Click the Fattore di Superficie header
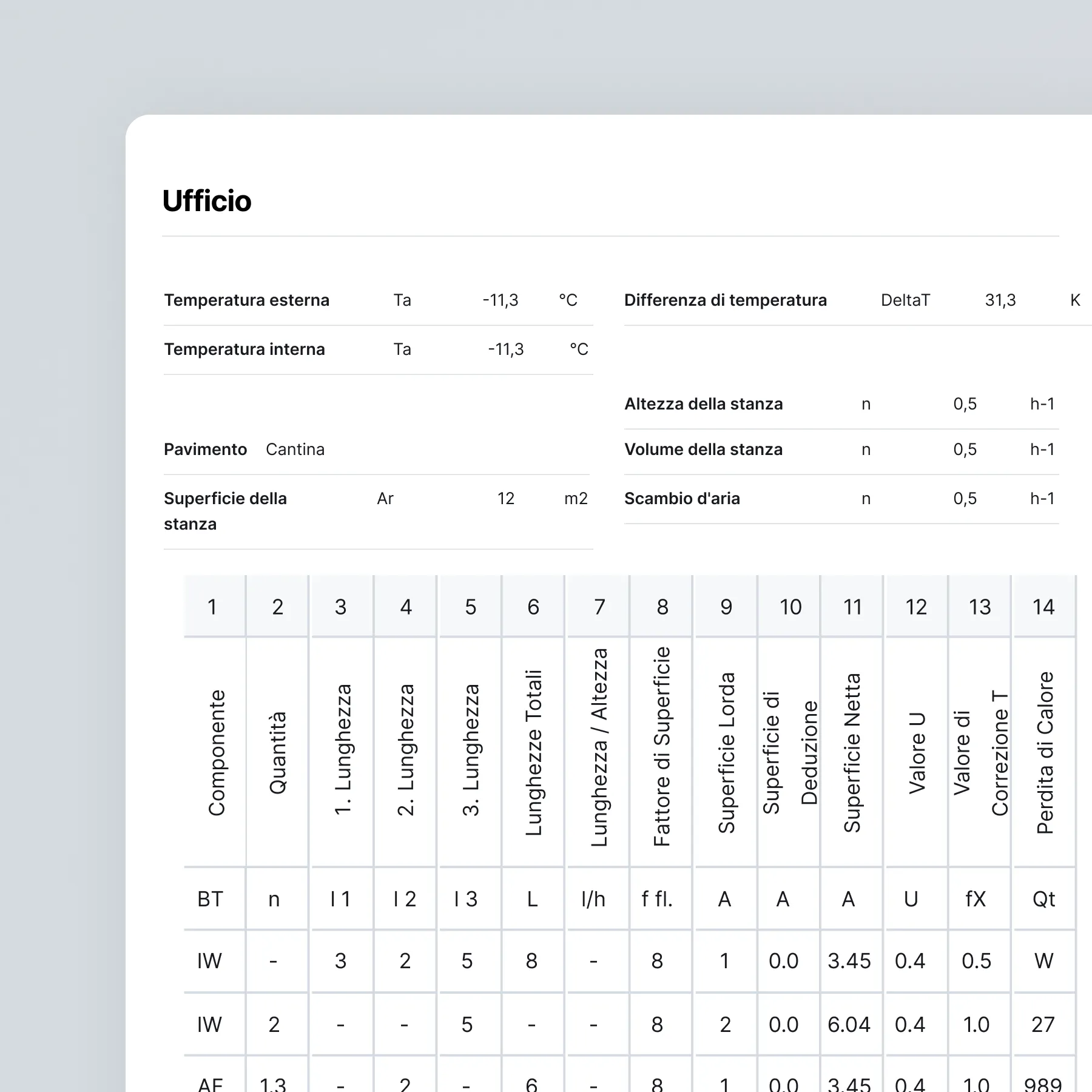 point(662,746)
